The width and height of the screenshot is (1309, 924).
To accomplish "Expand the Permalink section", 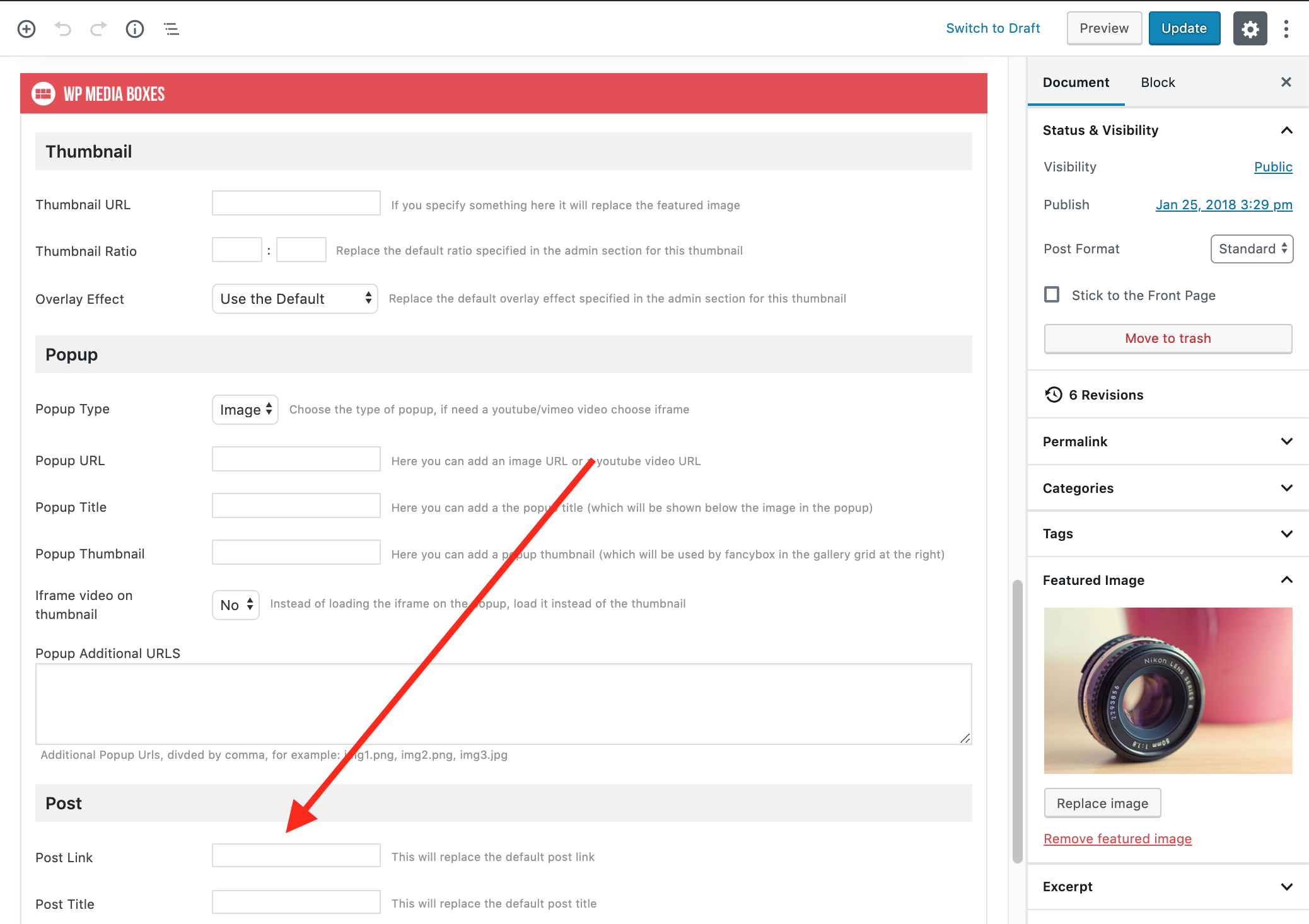I will click(1168, 441).
